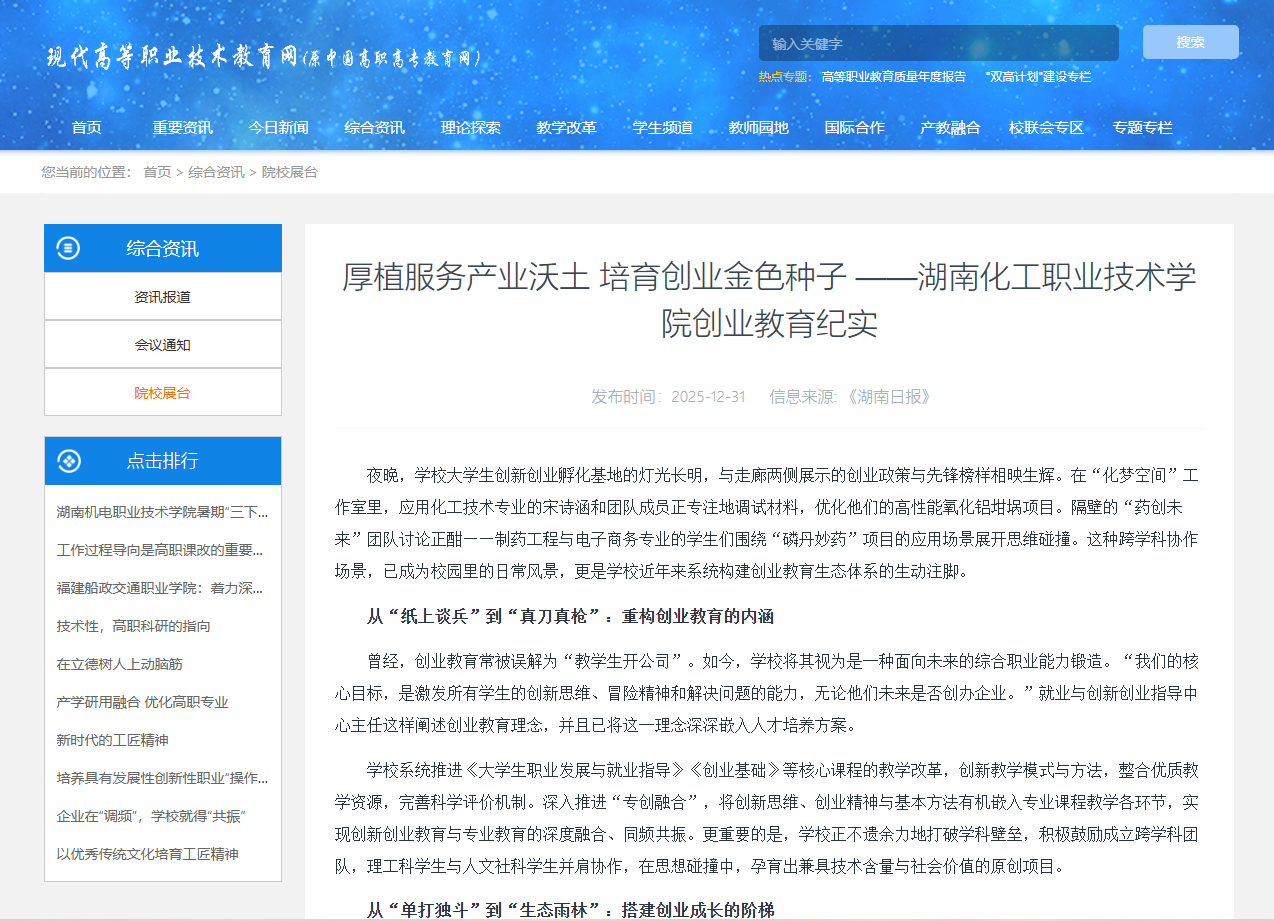Select the 国际合作 menu item
This screenshot has height=921, width=1274.
tap(855, 127)
